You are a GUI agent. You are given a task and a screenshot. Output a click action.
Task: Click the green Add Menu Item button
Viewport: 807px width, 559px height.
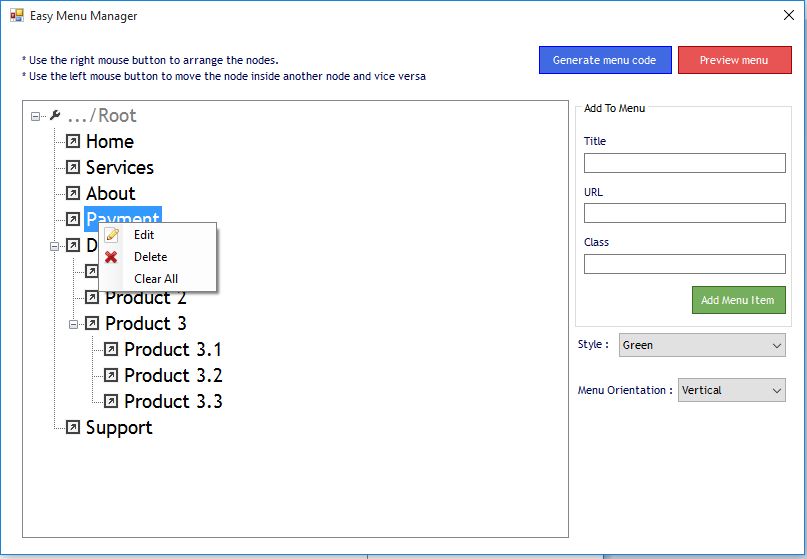[738, 300]
